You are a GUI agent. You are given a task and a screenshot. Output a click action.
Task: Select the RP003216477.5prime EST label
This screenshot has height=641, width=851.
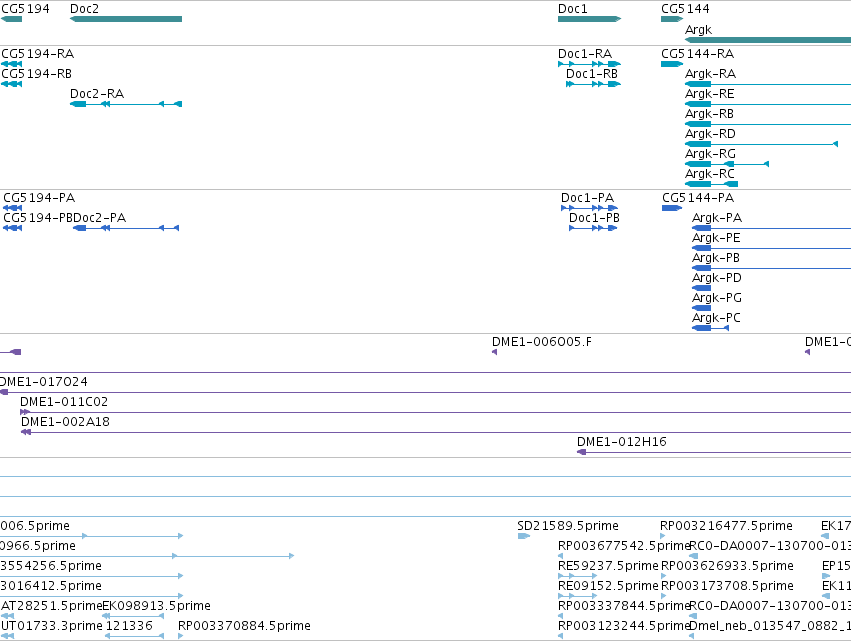click(x=726, y=526)
